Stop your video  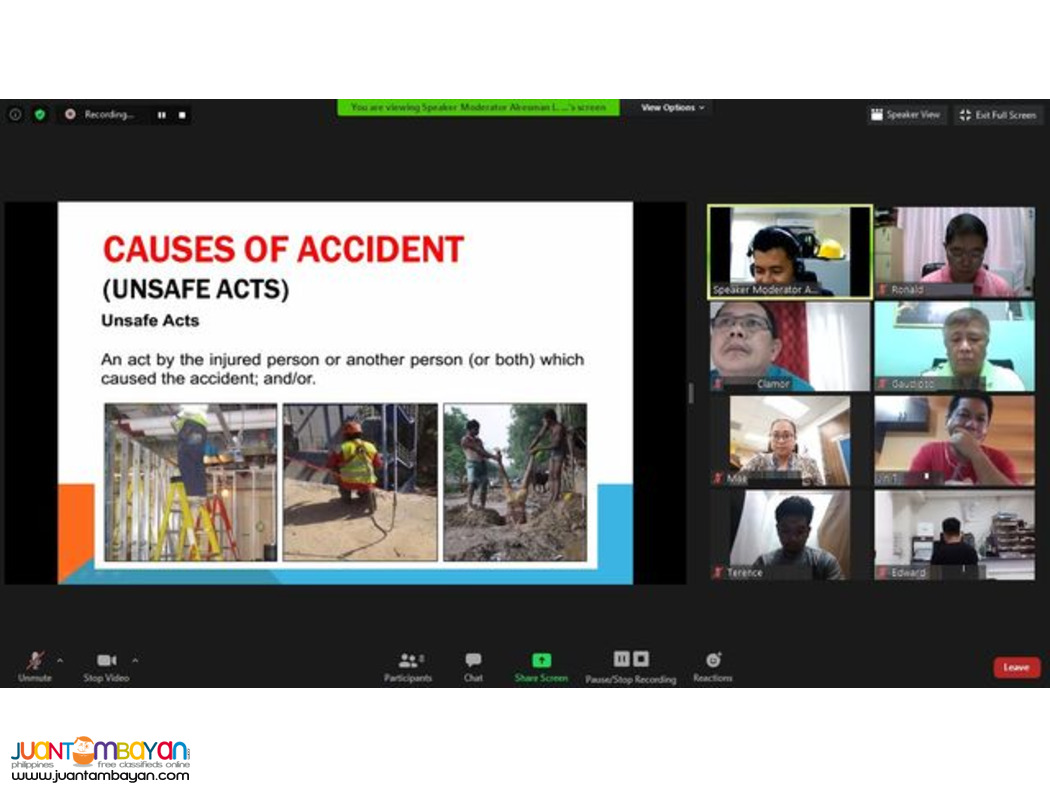click(105, 662)
